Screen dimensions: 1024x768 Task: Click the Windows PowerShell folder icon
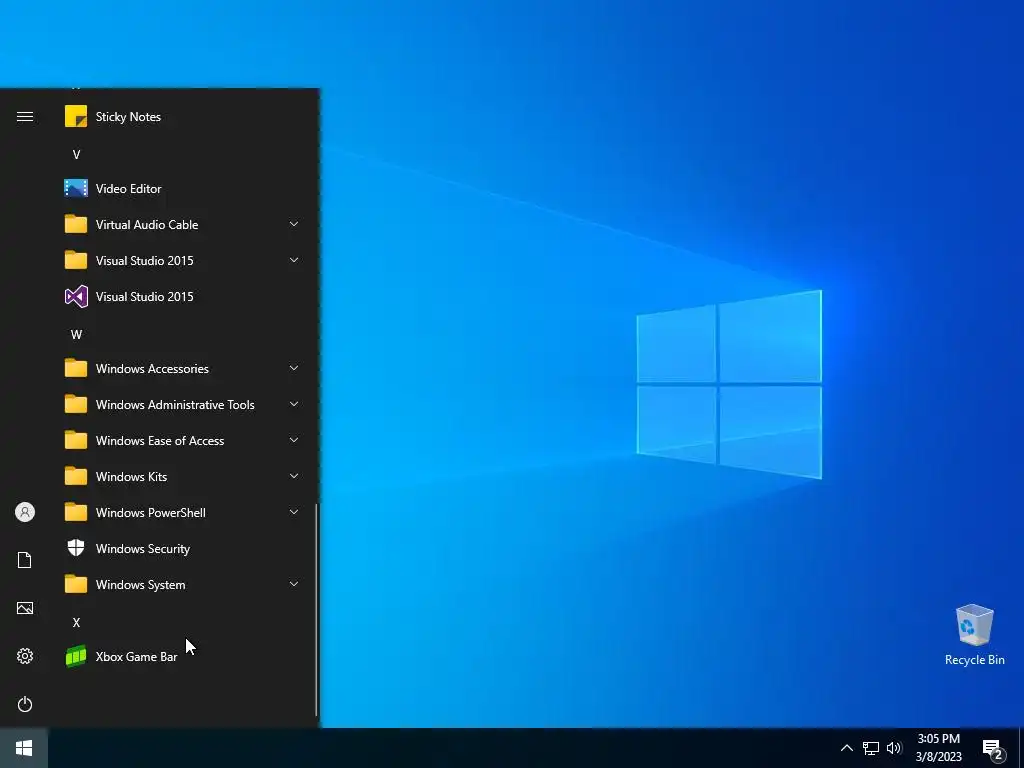tap(76, 512)
